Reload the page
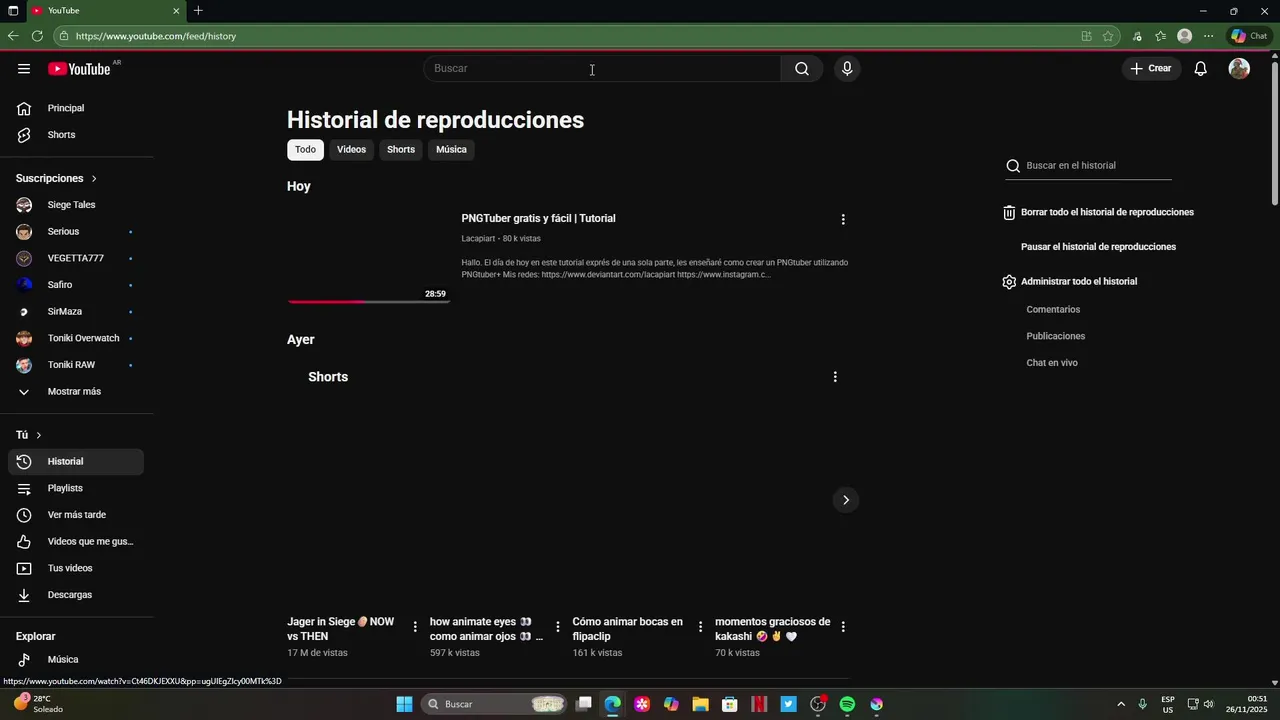This screenshot has width=1280, height=720. point(37,36)
